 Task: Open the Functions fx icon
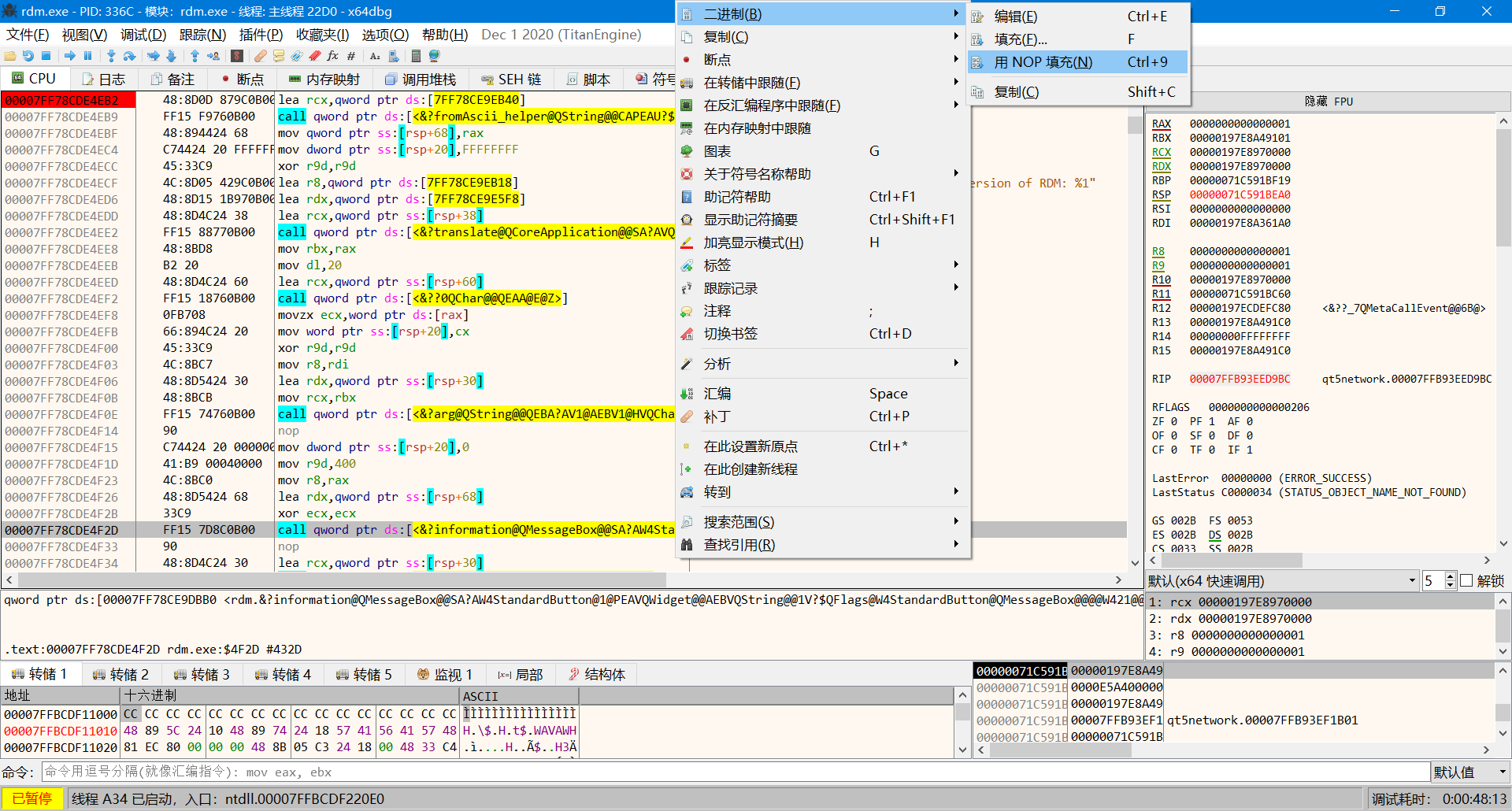click(x=333, y=56)
